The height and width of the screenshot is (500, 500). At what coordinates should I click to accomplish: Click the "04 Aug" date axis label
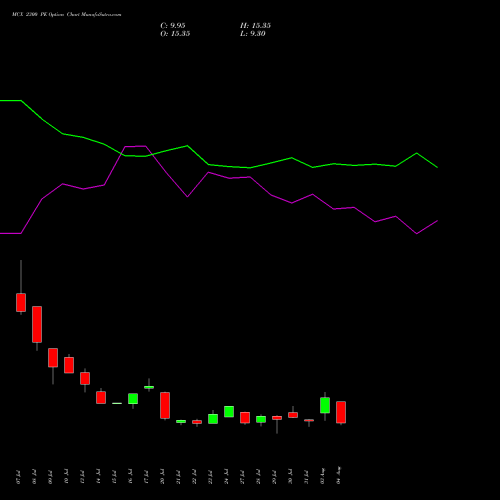tap(338, 475)
